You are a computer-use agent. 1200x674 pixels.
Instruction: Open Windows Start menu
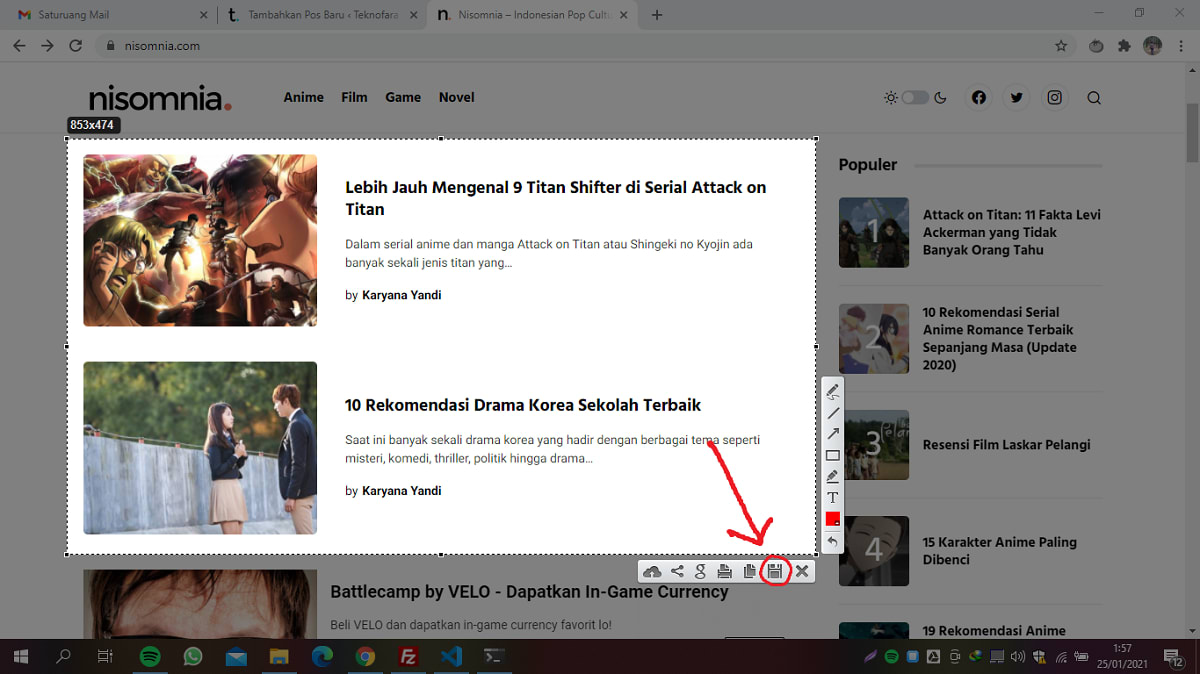pyautogui.click(x=21, y=657)
